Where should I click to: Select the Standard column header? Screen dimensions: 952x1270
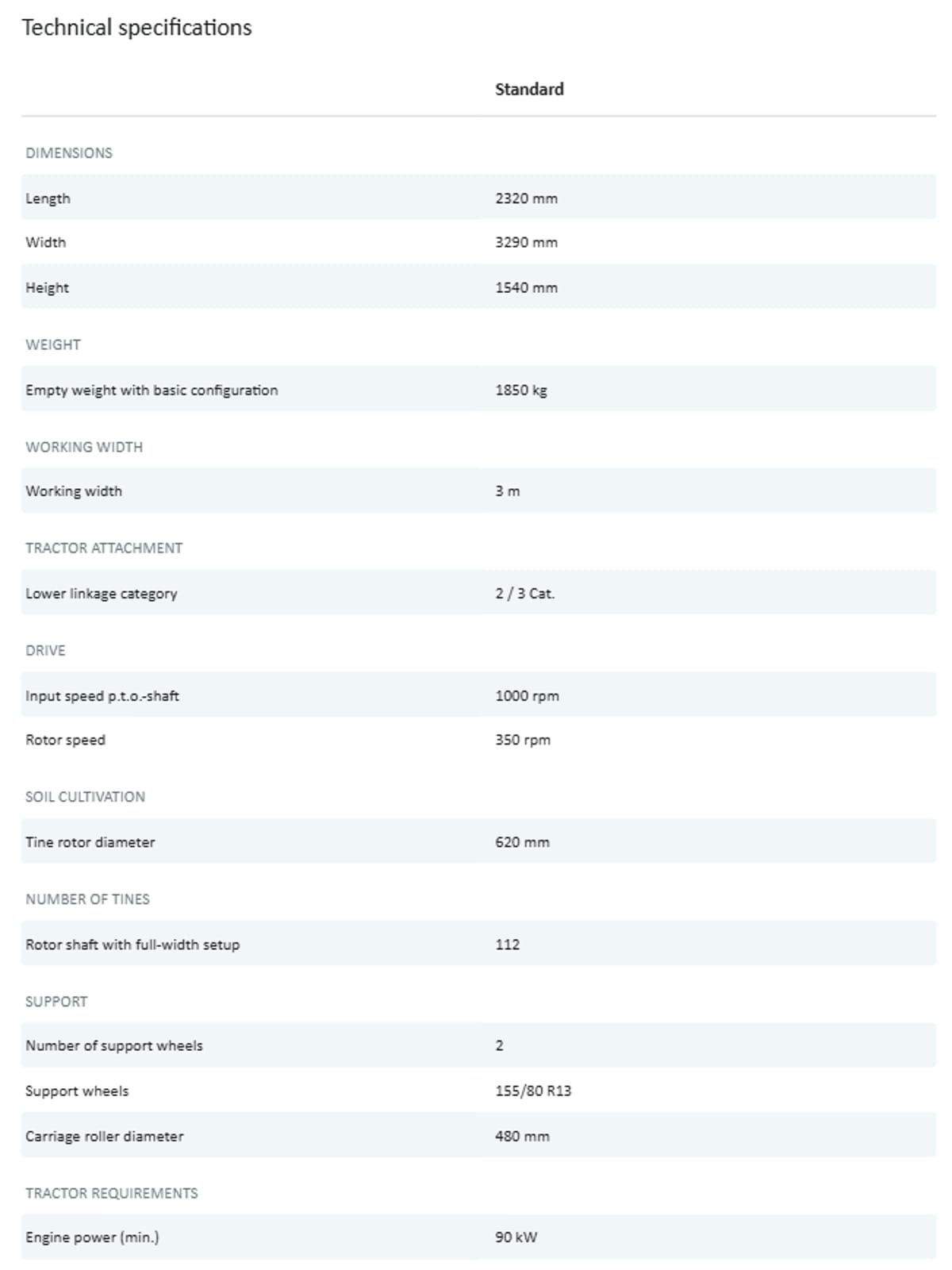[x=529, y=89]
